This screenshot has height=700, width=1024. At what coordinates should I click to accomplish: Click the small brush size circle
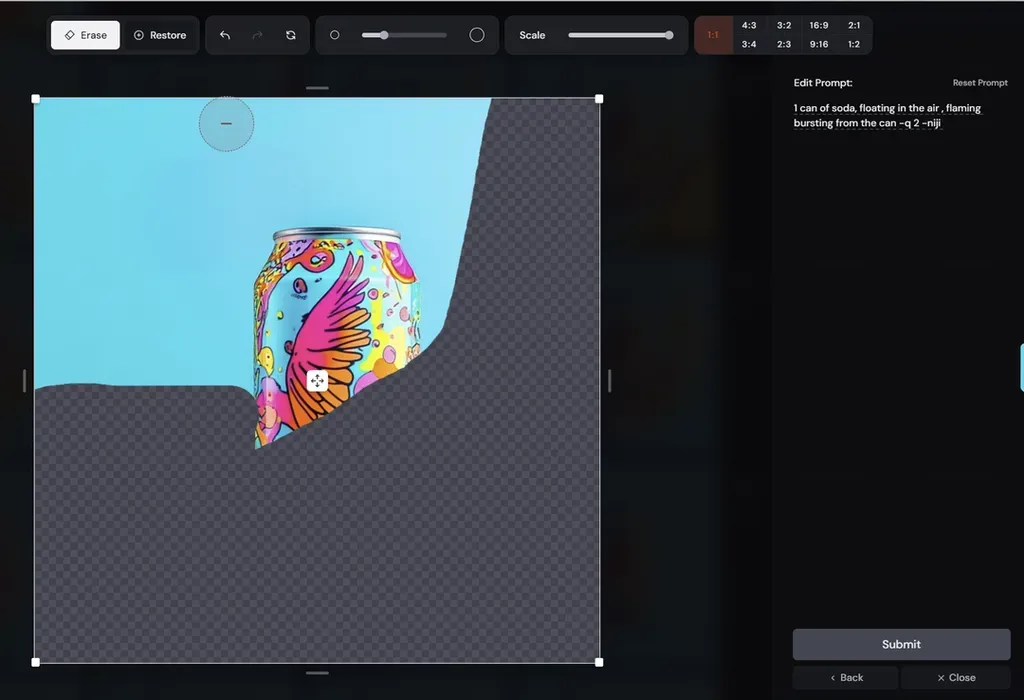point(334,35)
